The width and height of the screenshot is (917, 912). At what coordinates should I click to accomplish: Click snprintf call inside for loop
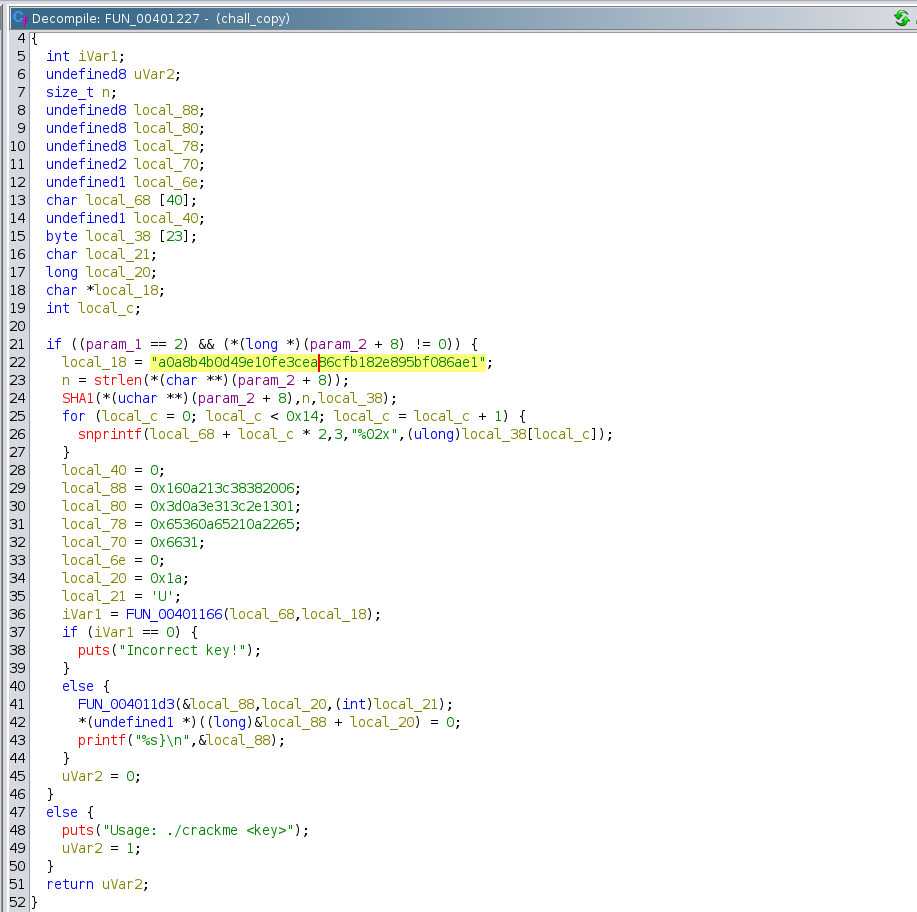coord(110,434)
